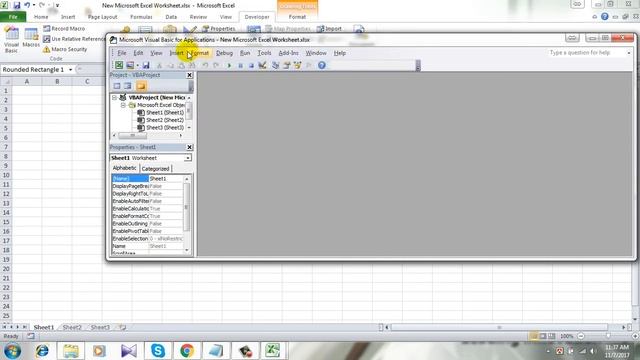This screenshot has width=640, height=360.
Task: Click Insert Worksheet icon after Sheet3 tab
Action: point(122,327)
